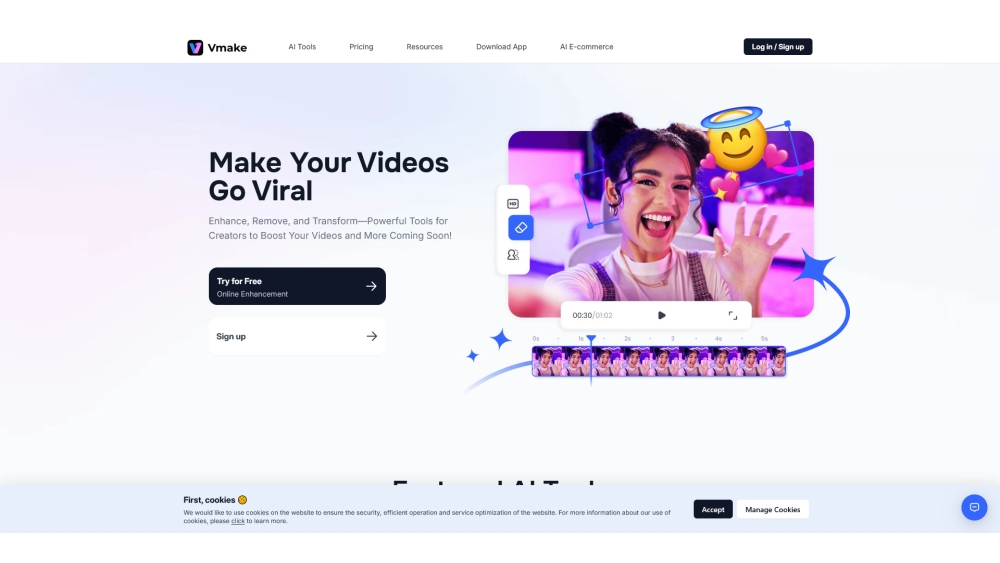Click the 'Make Your Videos Go Viral' headline
The image size is (1000, 563).
(328, 177)
